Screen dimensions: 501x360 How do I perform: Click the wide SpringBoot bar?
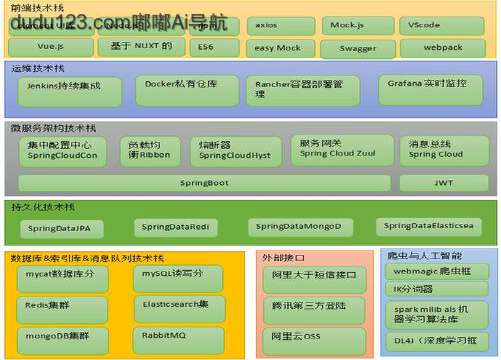[x=204, y=183]
